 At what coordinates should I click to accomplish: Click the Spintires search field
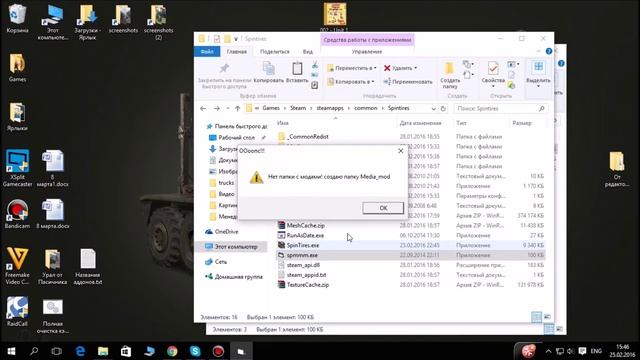(500, 109)
